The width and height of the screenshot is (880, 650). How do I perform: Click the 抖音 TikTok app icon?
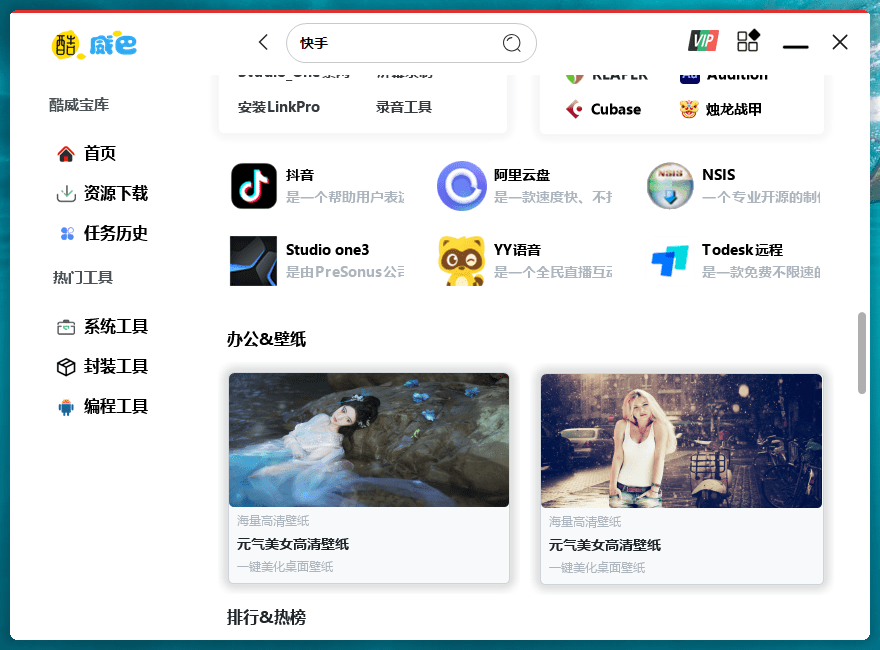tap(254, 186)
